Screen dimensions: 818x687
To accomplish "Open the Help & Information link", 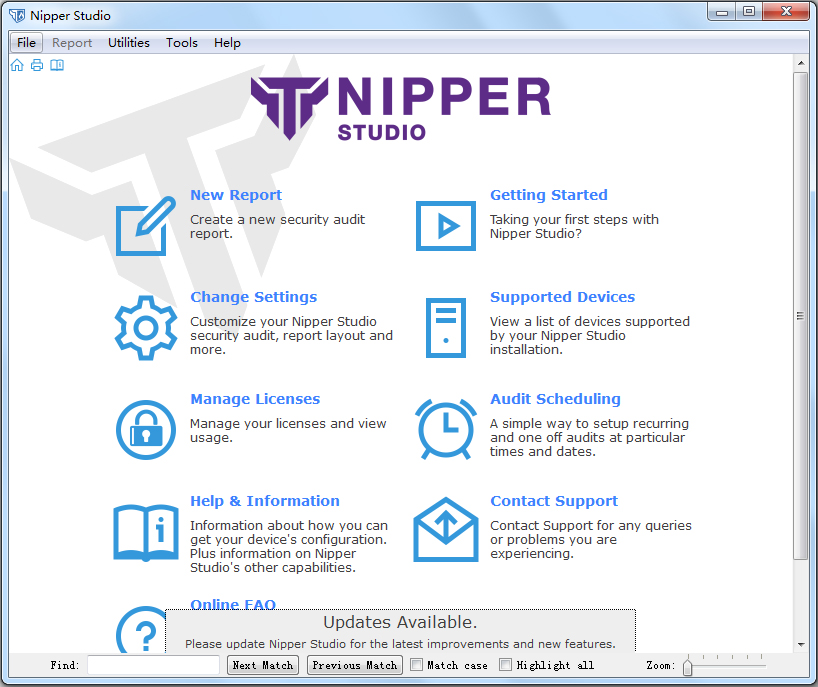I will click(x=265, y=501).
